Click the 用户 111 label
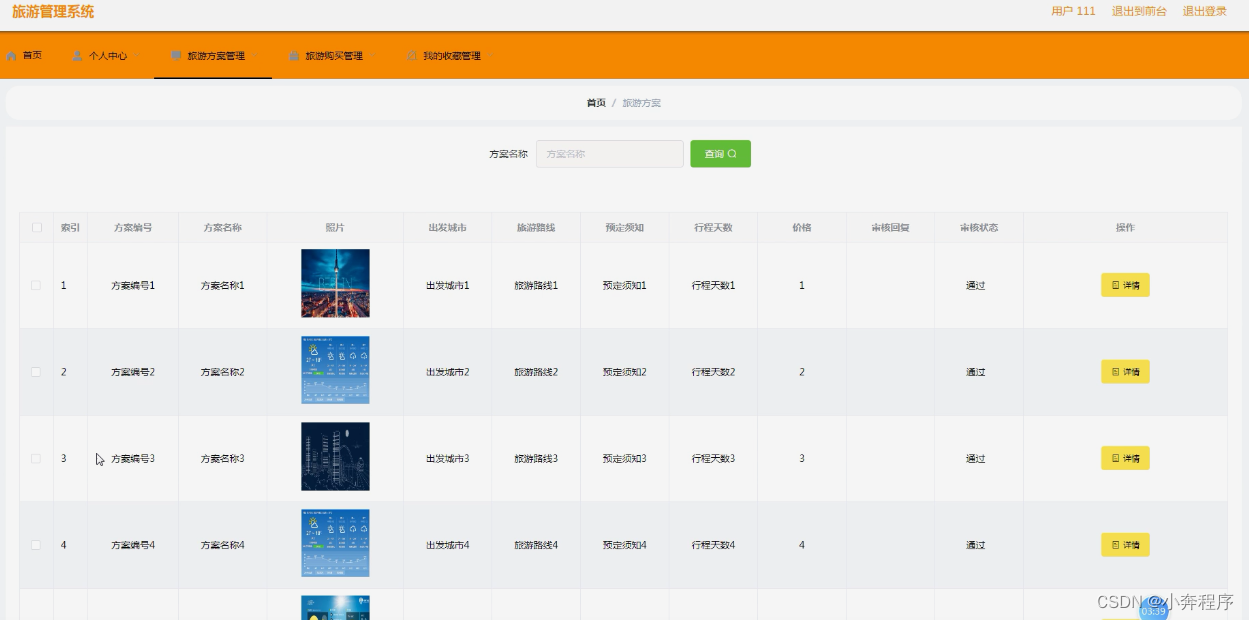 (1073, 11)
